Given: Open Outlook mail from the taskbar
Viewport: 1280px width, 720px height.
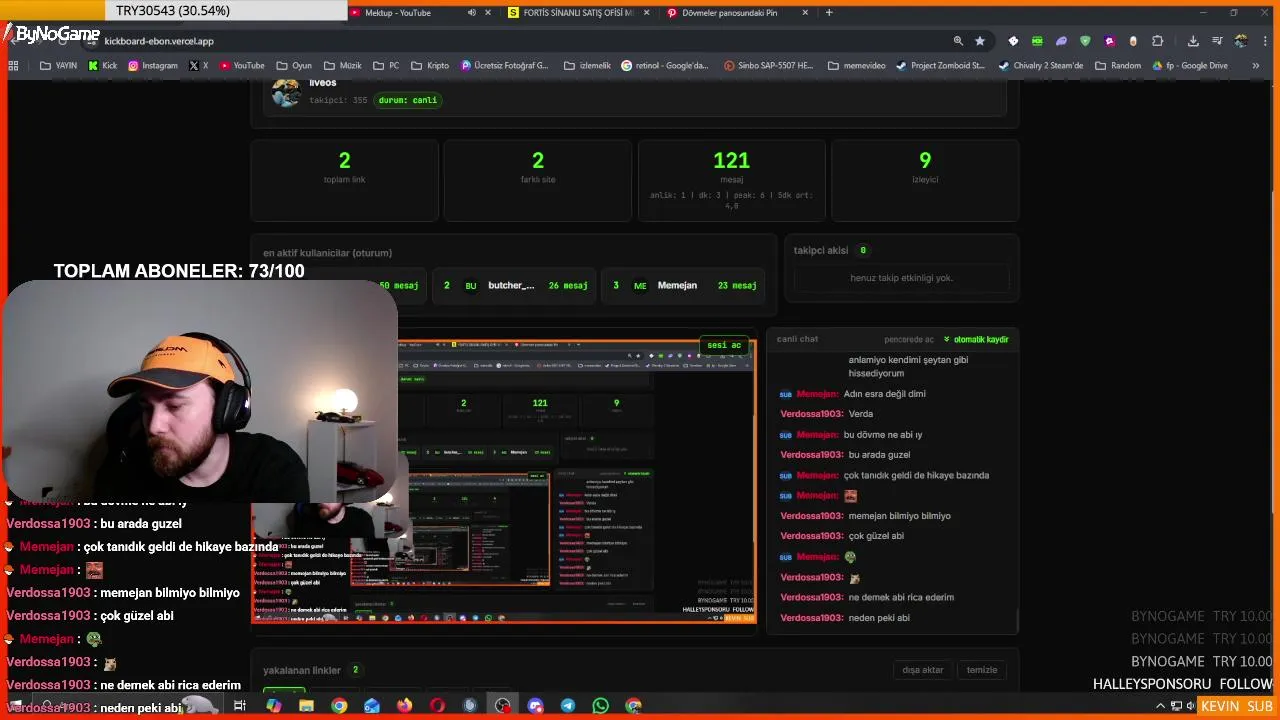Looking at the screenshot, I should 372,705.
